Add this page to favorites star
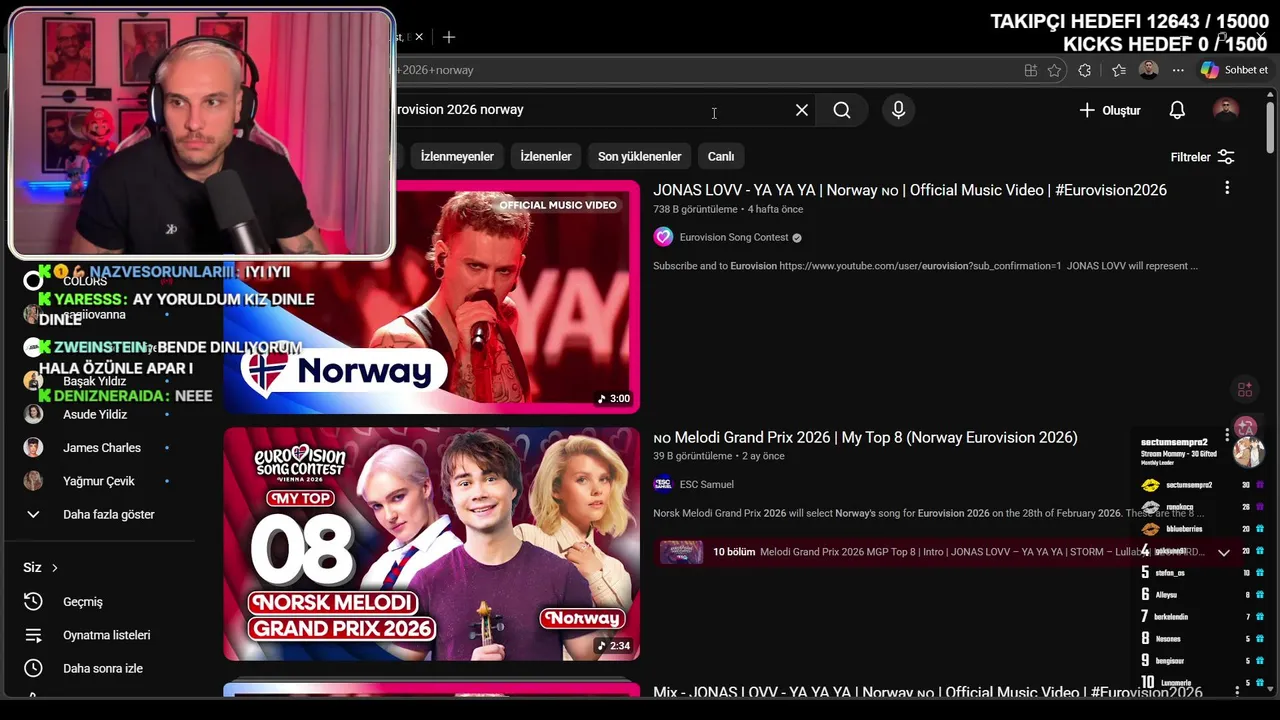 tap(1054, 70)
